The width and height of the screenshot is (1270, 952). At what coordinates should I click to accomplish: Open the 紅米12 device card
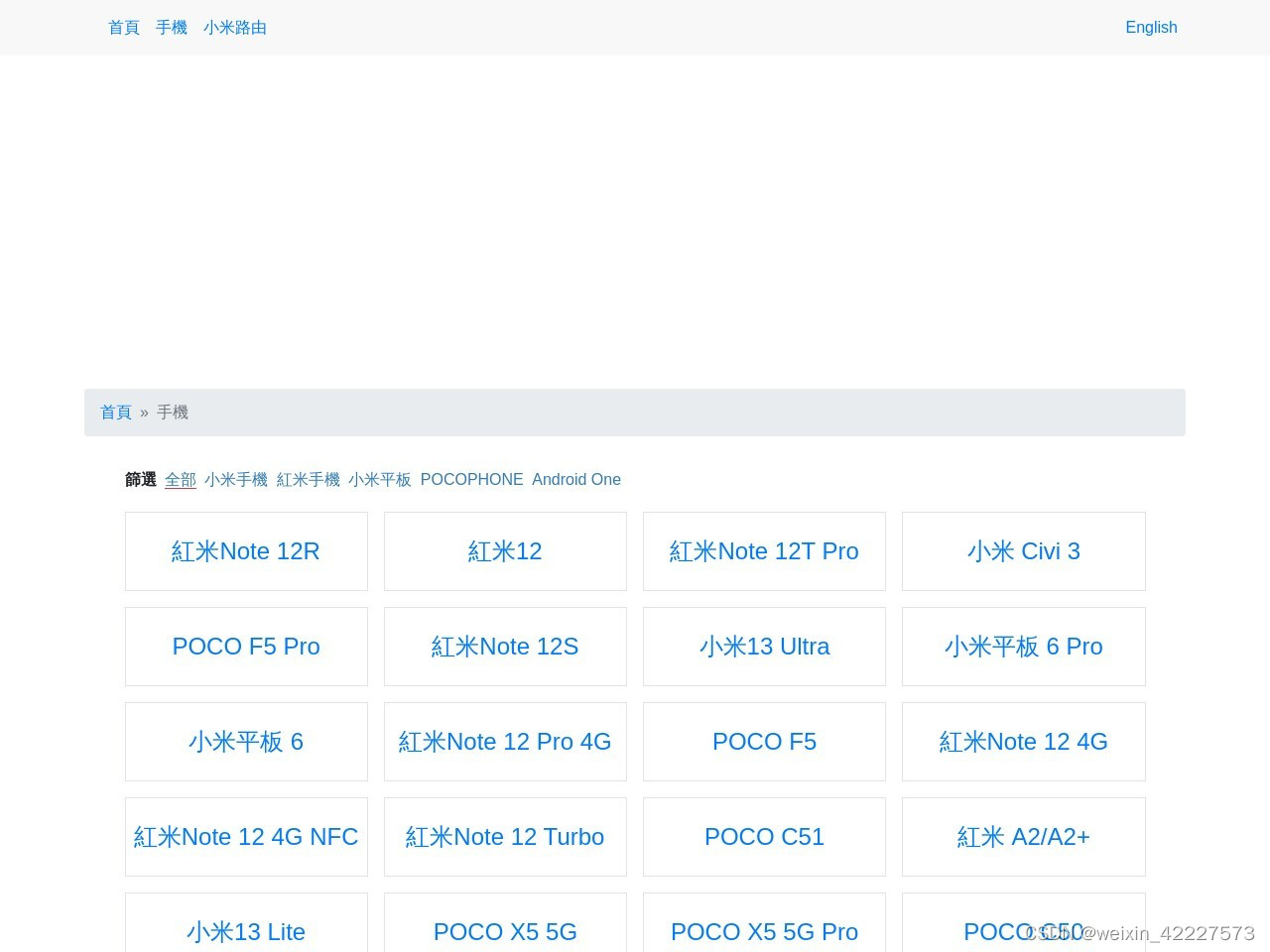[505, 551]
